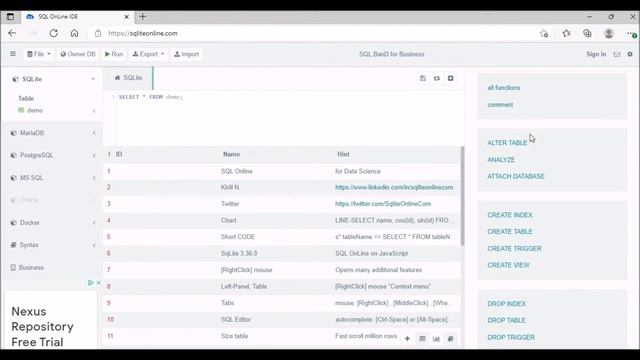Open the Twitter link in row 3
Screen dimensions: 640x360
point(383,204)
